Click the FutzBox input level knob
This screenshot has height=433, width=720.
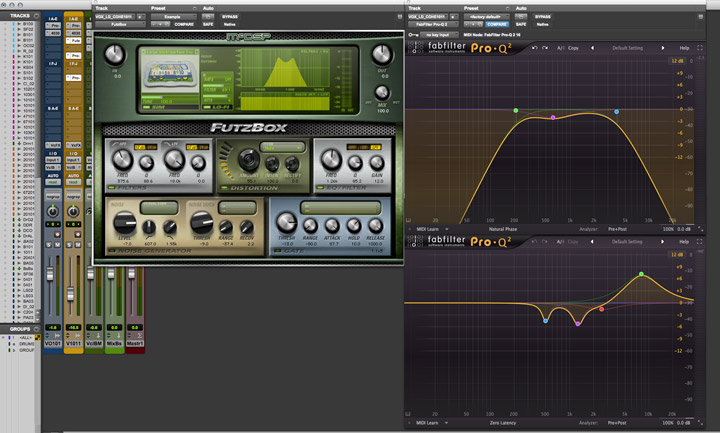pyautogui.click(x=114, y=55)
